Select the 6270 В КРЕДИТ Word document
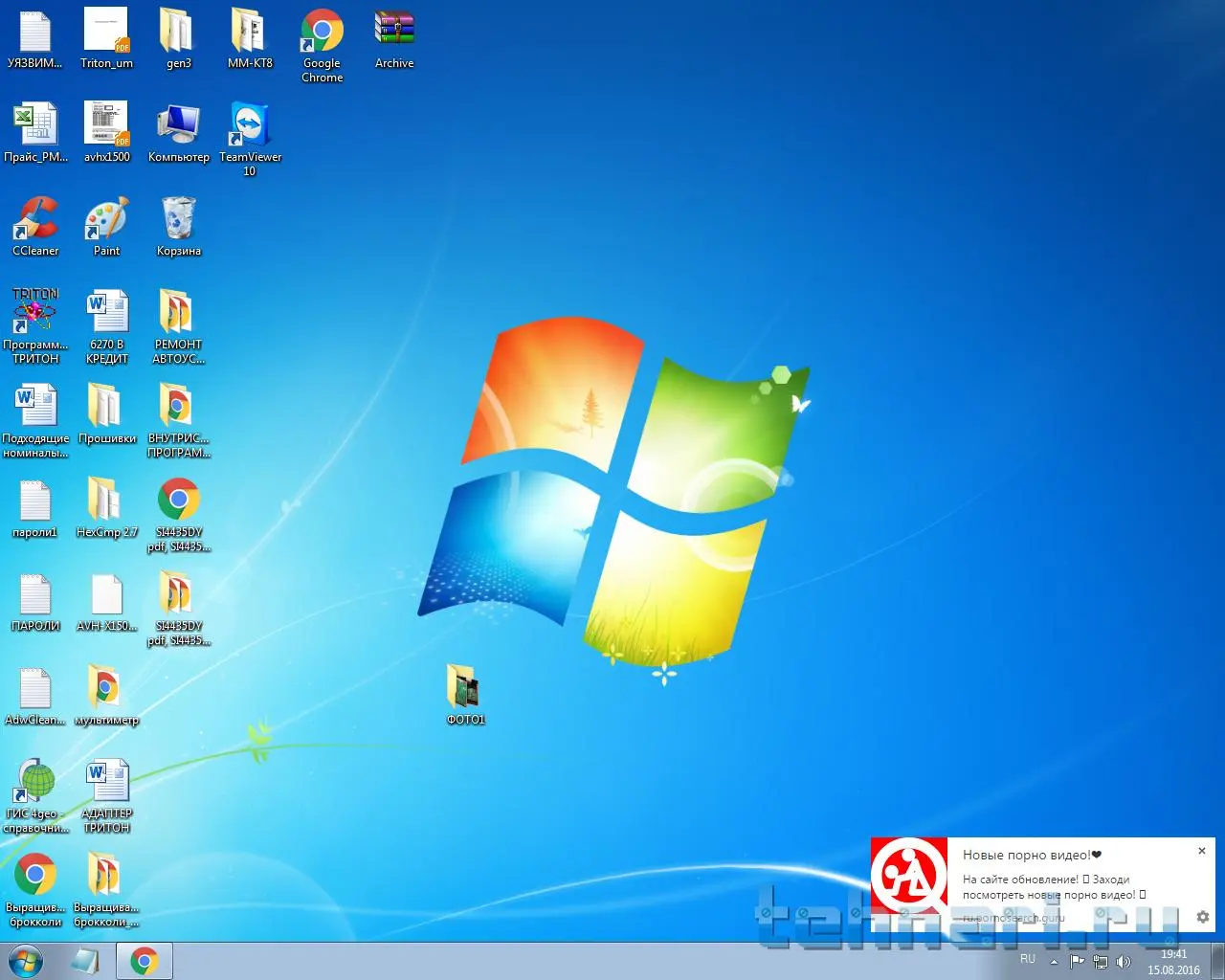Screen dimensions: 1225x980 (x=106, y=326)
